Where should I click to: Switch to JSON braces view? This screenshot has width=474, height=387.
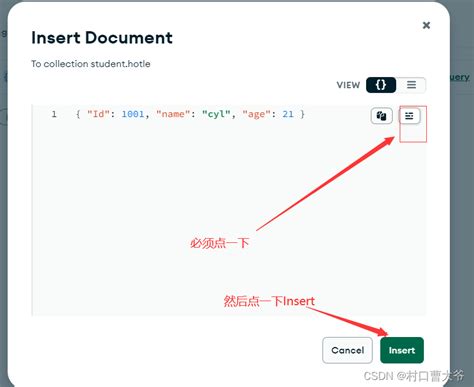381,85
